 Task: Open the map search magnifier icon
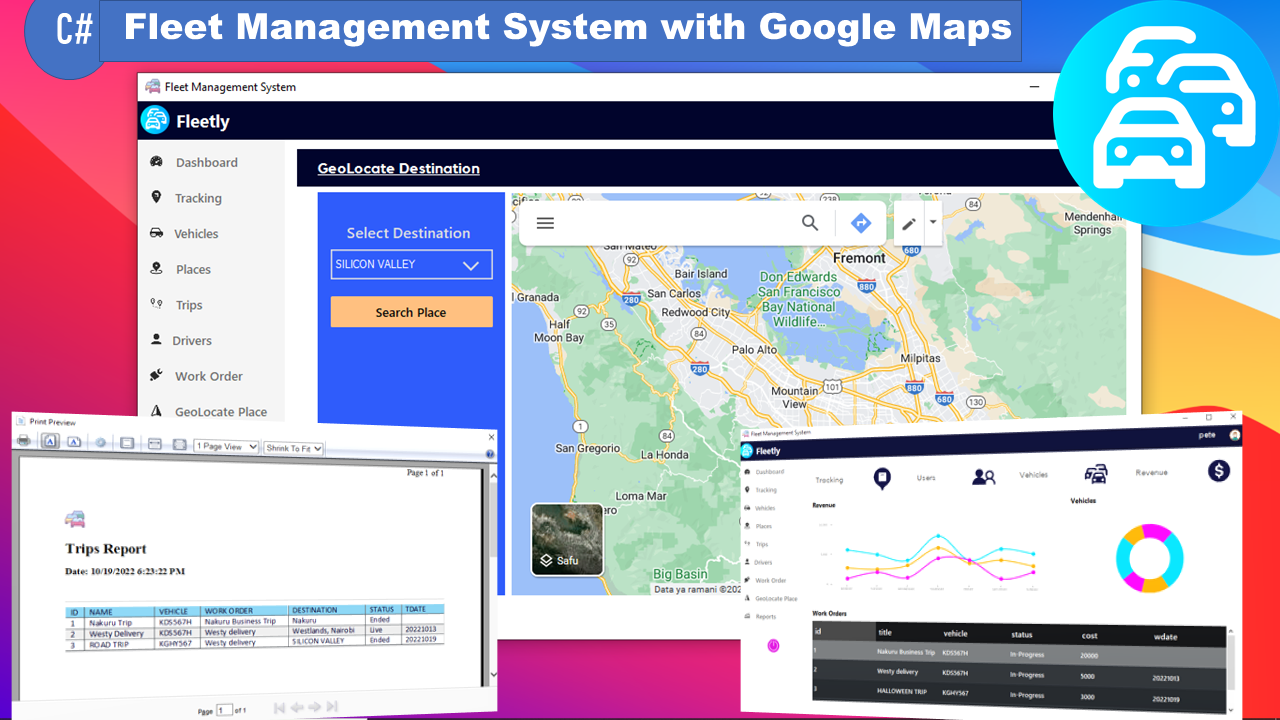point(810,223)
